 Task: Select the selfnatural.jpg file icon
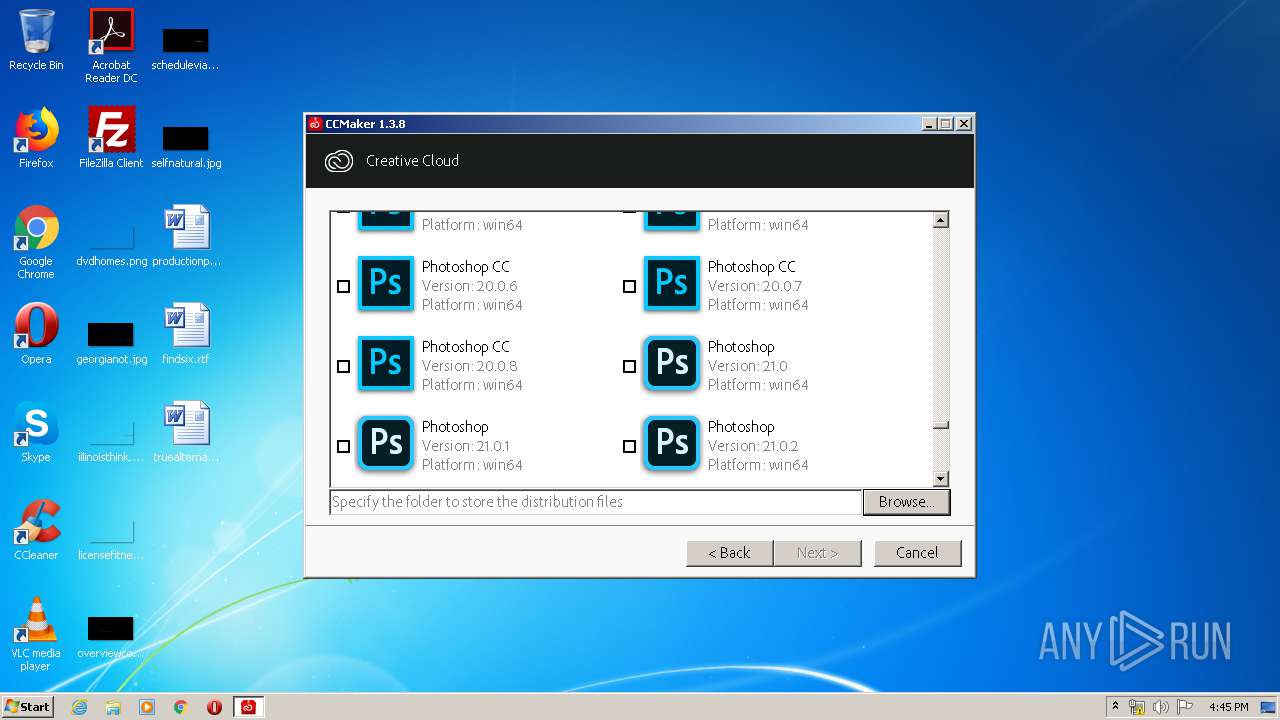tap(186, 146)
